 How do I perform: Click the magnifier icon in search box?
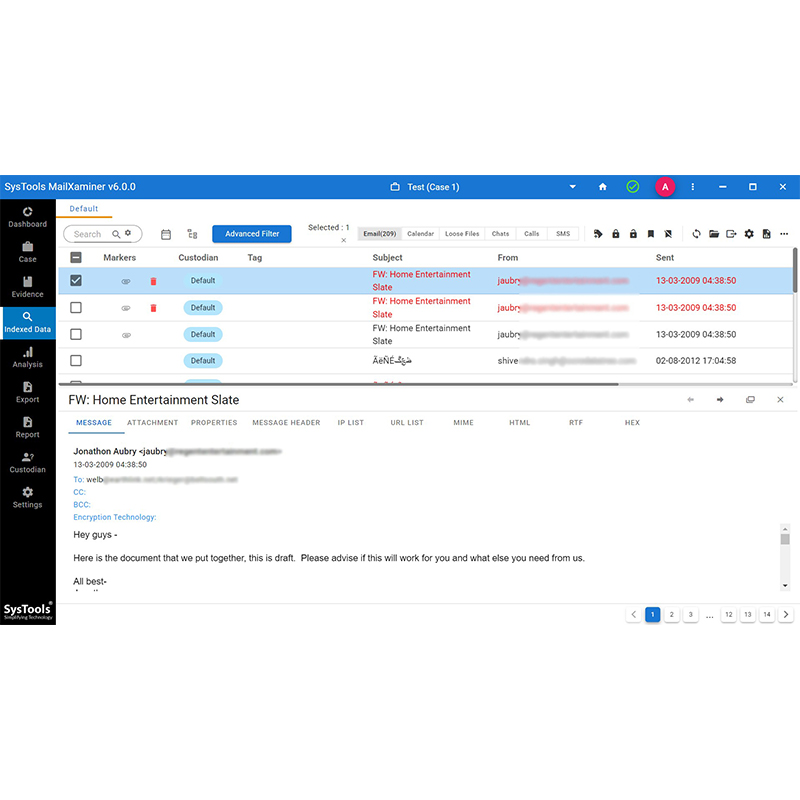pyautogui.click(x=116, y=234)
